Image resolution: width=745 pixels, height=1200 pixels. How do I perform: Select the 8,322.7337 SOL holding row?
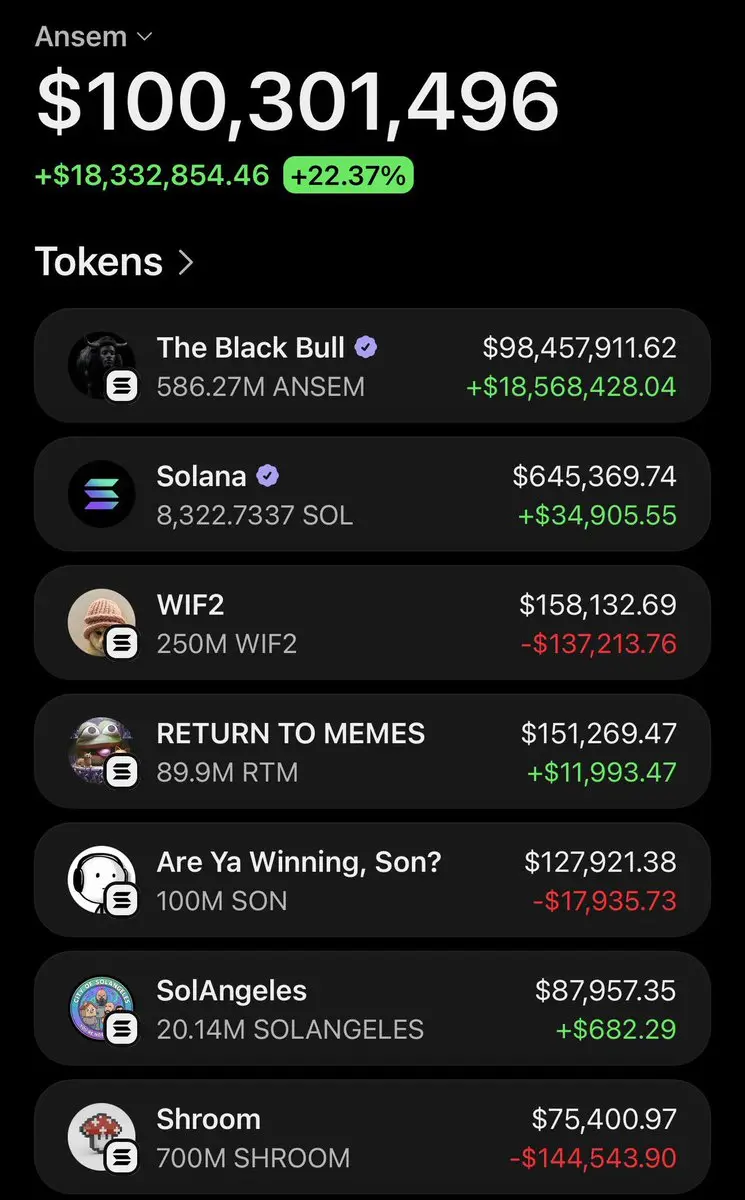[372, 494]
